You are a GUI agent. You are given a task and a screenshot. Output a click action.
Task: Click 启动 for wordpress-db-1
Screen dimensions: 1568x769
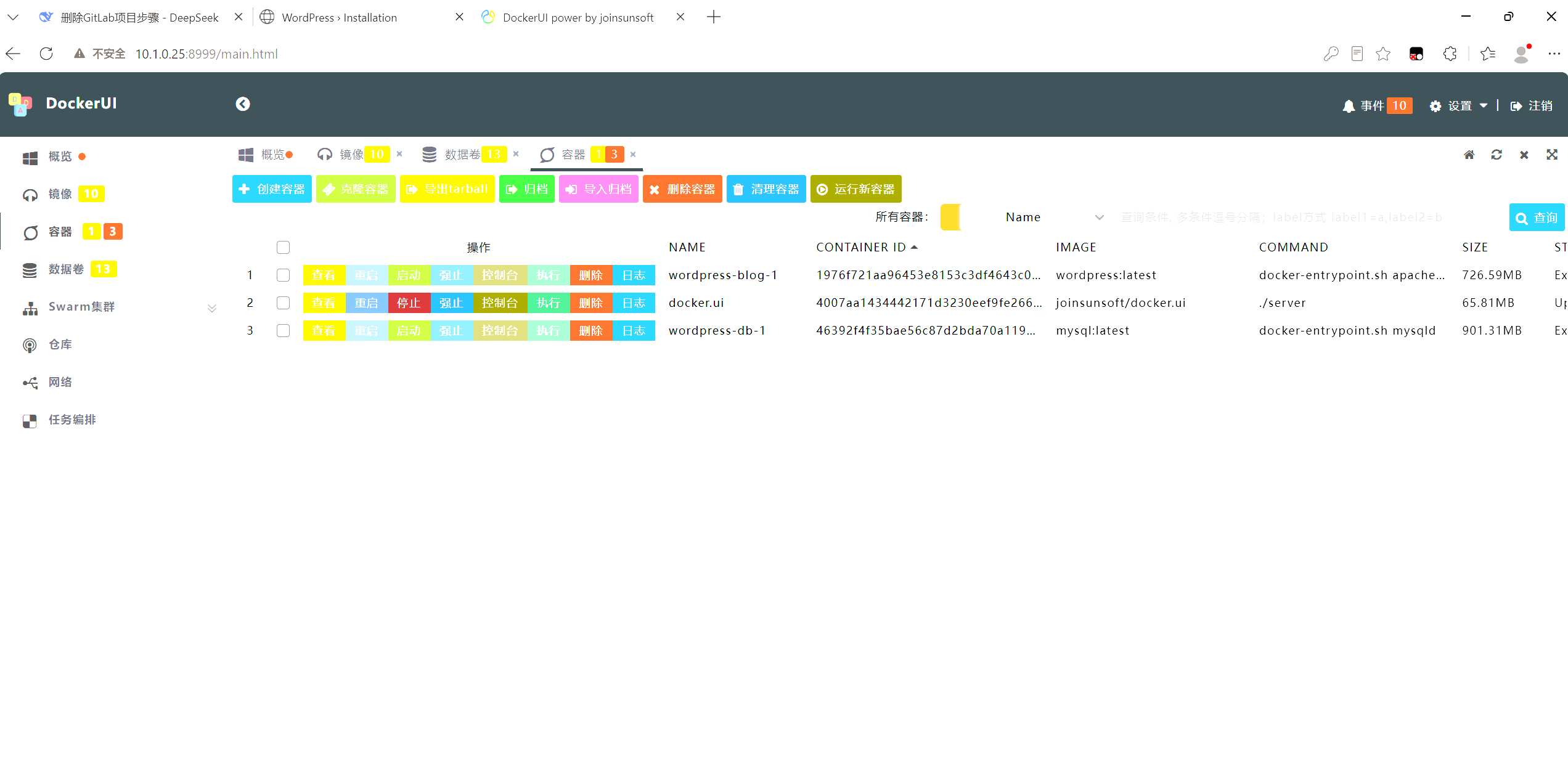coord(409,331)
